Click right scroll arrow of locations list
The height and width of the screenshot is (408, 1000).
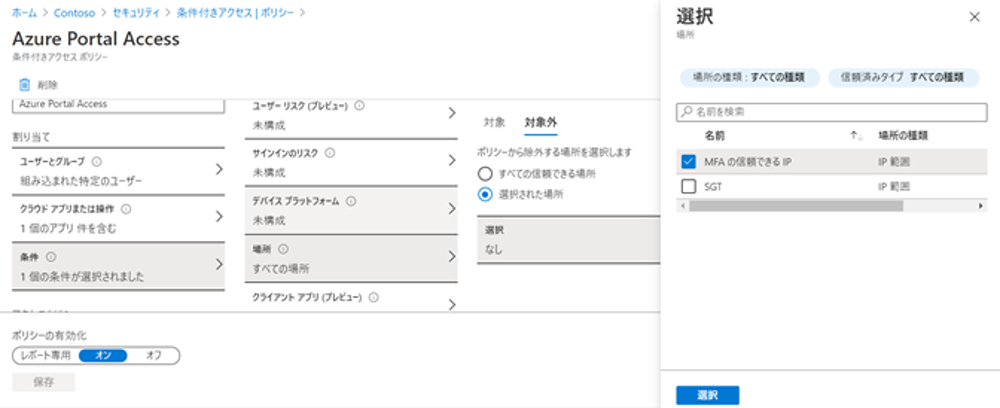click(981, 206)
